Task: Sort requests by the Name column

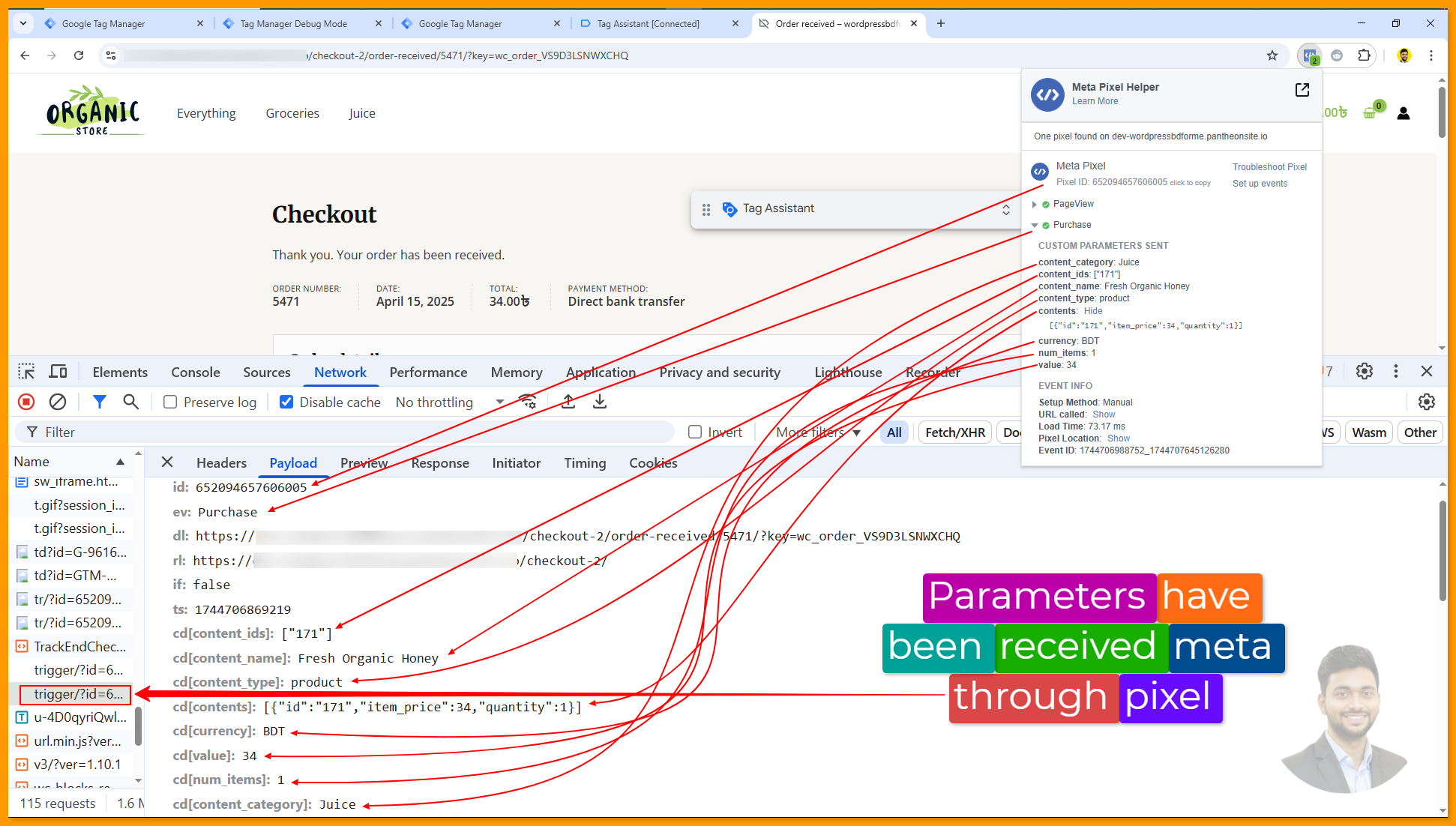Action: coord(71,462)
